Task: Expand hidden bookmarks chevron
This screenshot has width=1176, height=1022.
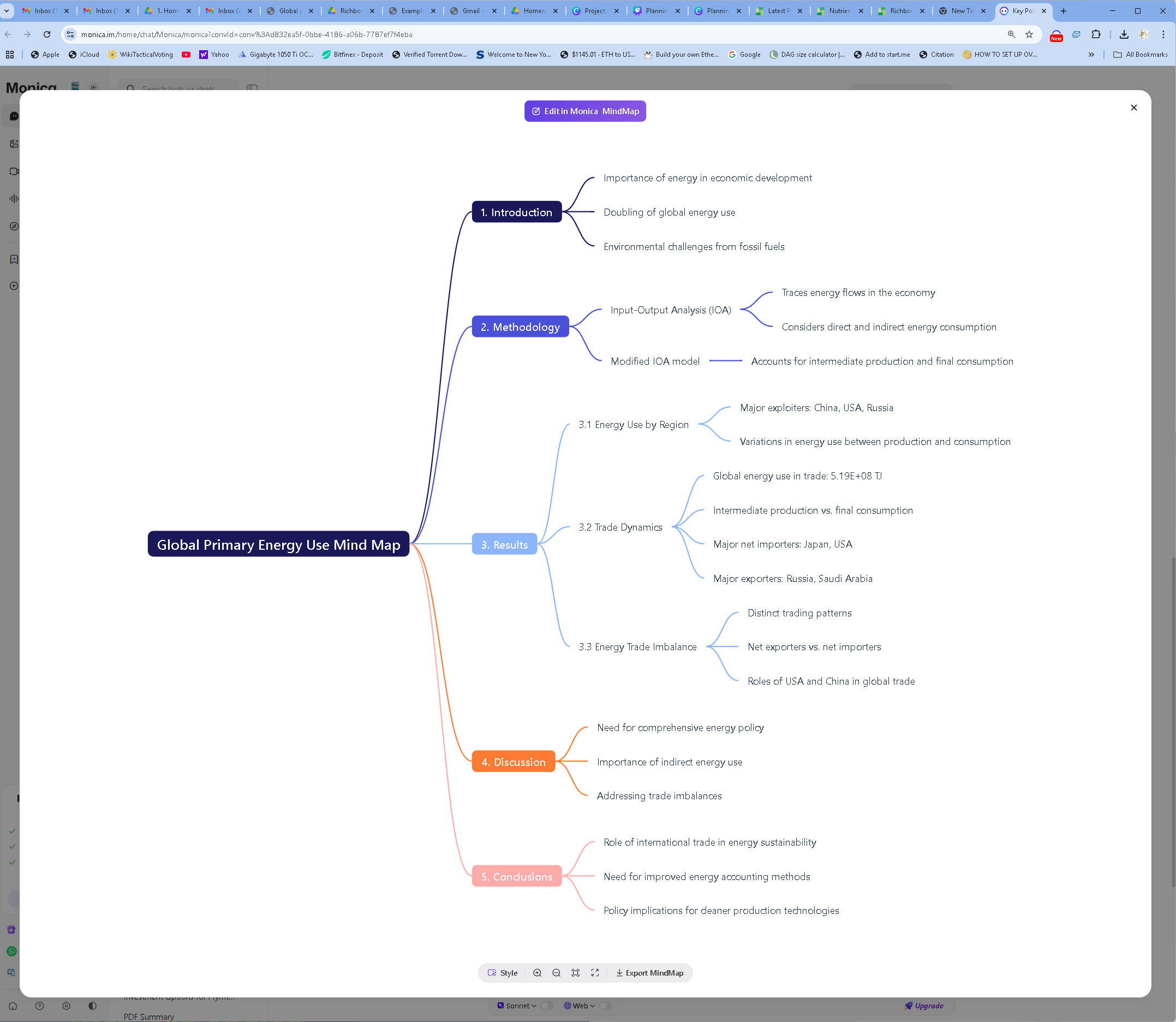Action: coord(1091,55)
